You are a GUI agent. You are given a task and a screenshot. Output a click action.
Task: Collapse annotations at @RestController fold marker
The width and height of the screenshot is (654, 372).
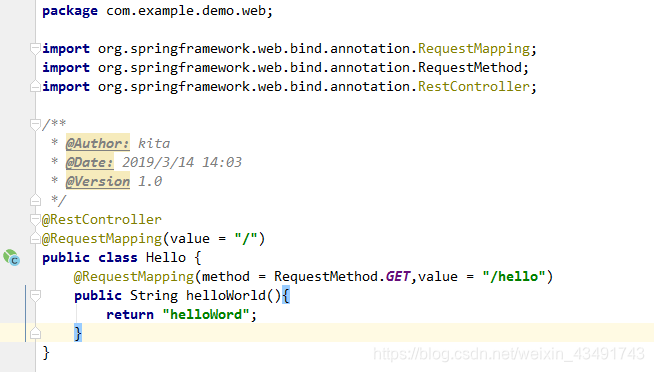(35, 219)
